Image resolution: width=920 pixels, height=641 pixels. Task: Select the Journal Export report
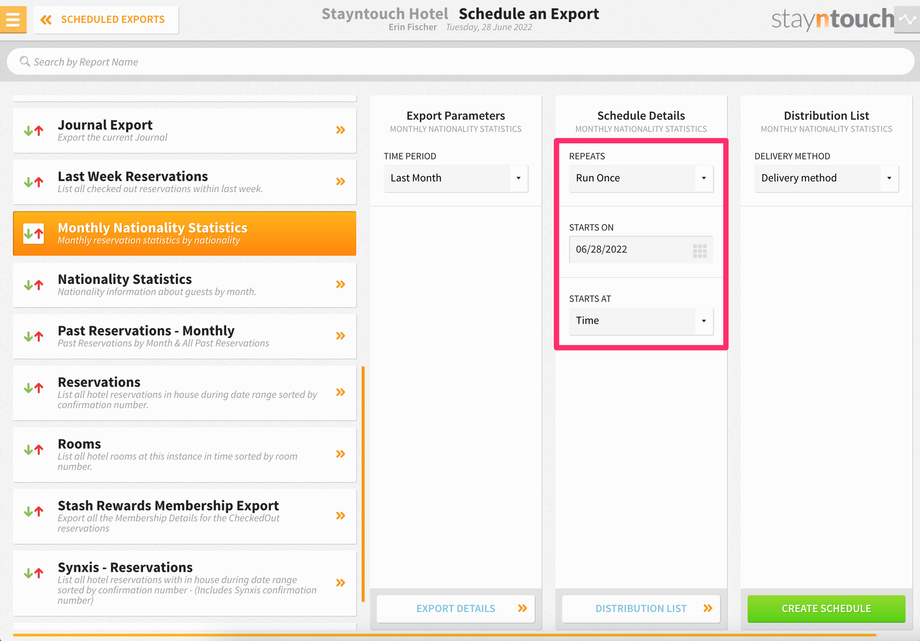[184, 130]
